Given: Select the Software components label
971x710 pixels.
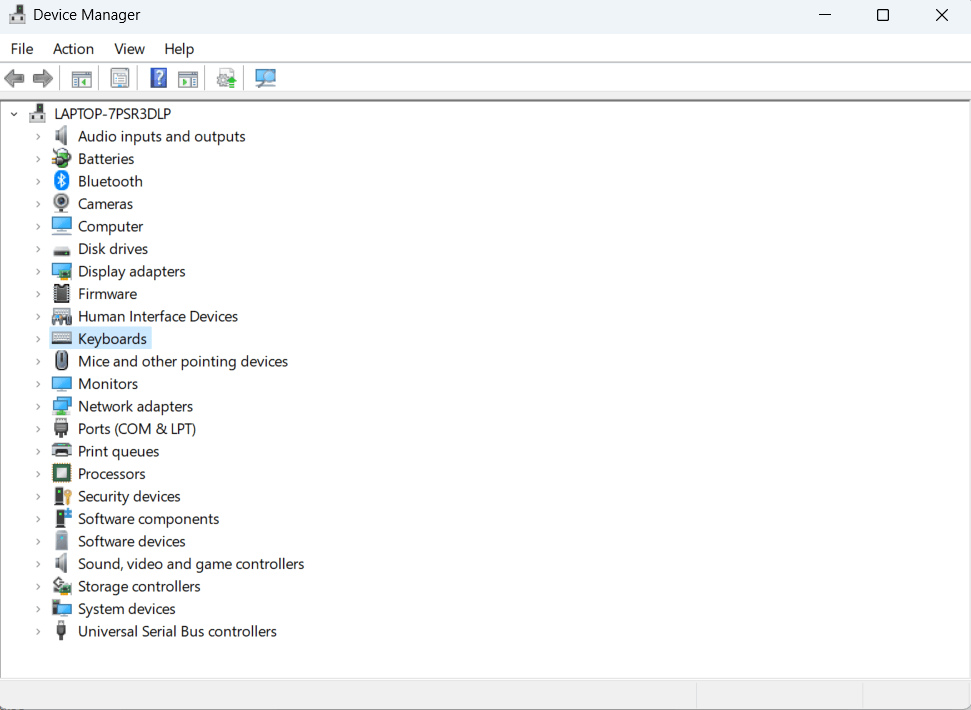Looking at the screenshot, I should tap(149, 519).
